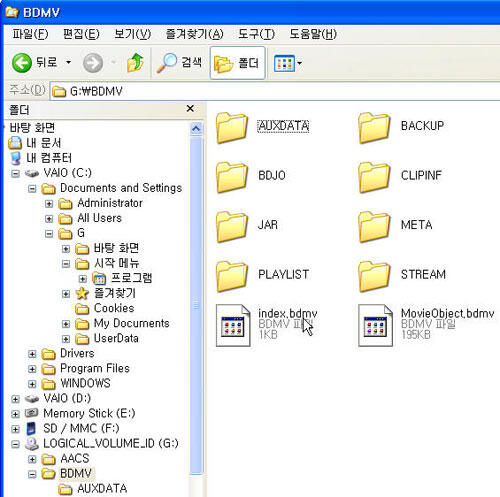Image resolution: width=500 pixels, height=497 pixels.
Task: Close the Folders side pane
Action: pyautogui.click(x=190, y=108)
